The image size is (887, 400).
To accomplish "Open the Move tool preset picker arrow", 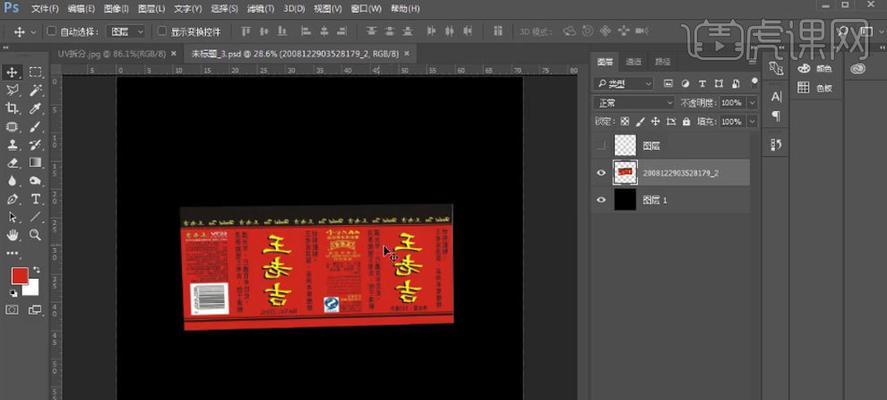I will click(x=33, y=32).
